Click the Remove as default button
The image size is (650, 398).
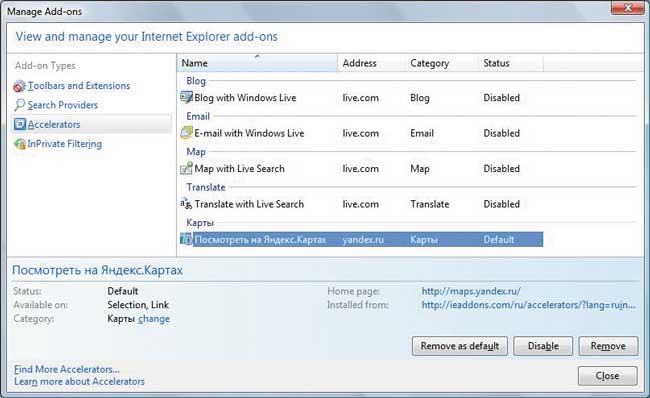460,346
